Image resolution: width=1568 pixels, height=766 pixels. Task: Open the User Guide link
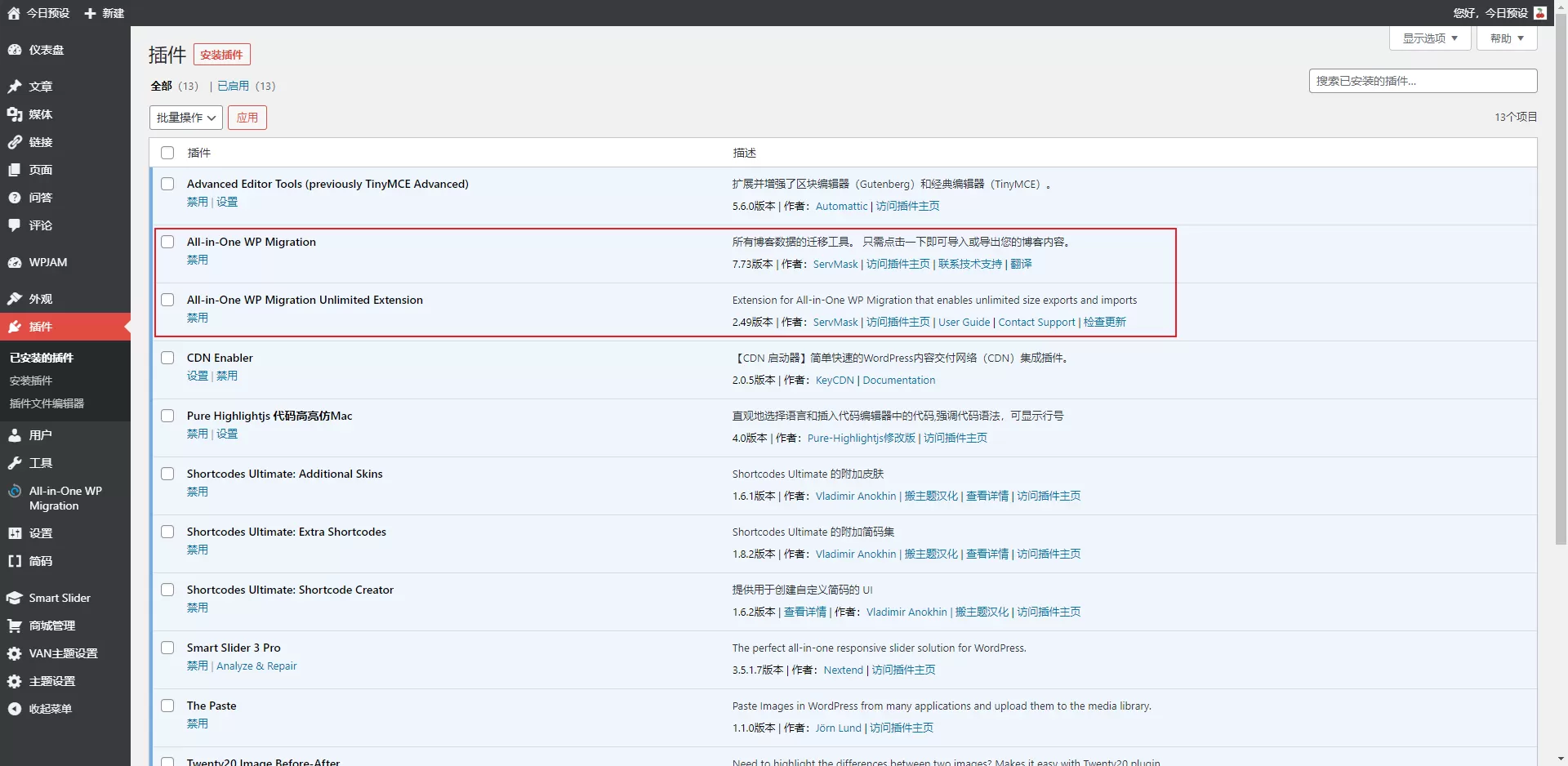click(x=964, y=322)
